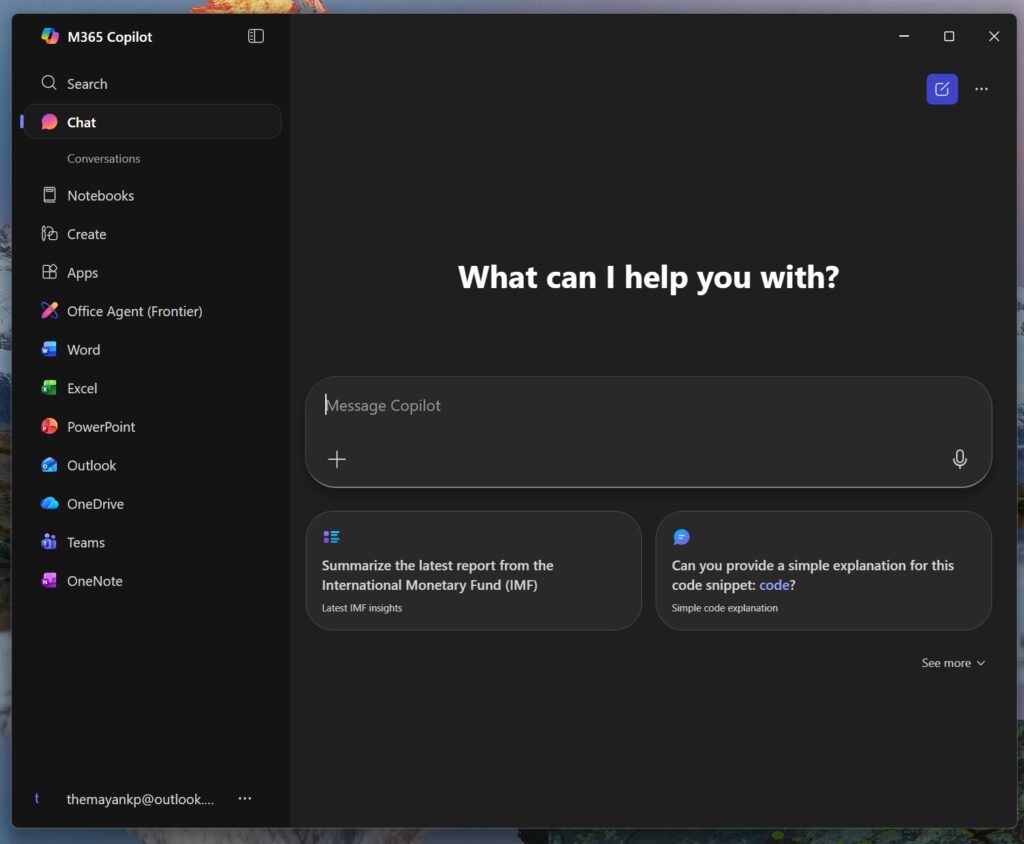Image resolution: width=1024 pixels, height=844 pixels.
Task: Select the IMF report summary suggestion card
Action: click(x=473, y=571)
